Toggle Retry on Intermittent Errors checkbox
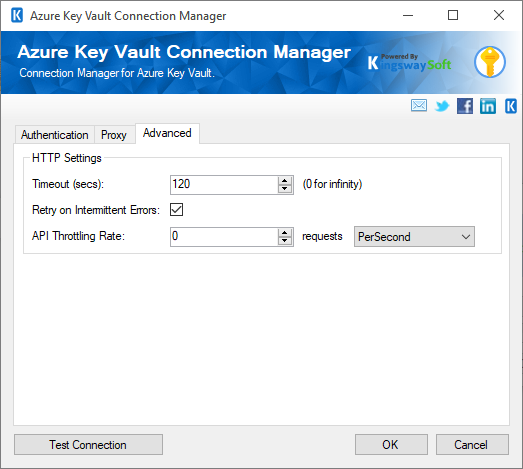Viewport: 523px width, 469px height. (176, 210)
